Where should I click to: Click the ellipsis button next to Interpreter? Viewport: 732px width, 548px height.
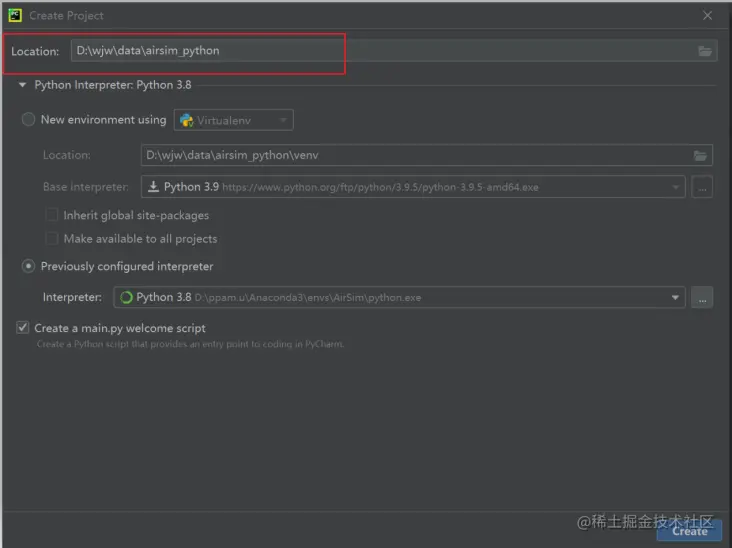tap(702, 297)
